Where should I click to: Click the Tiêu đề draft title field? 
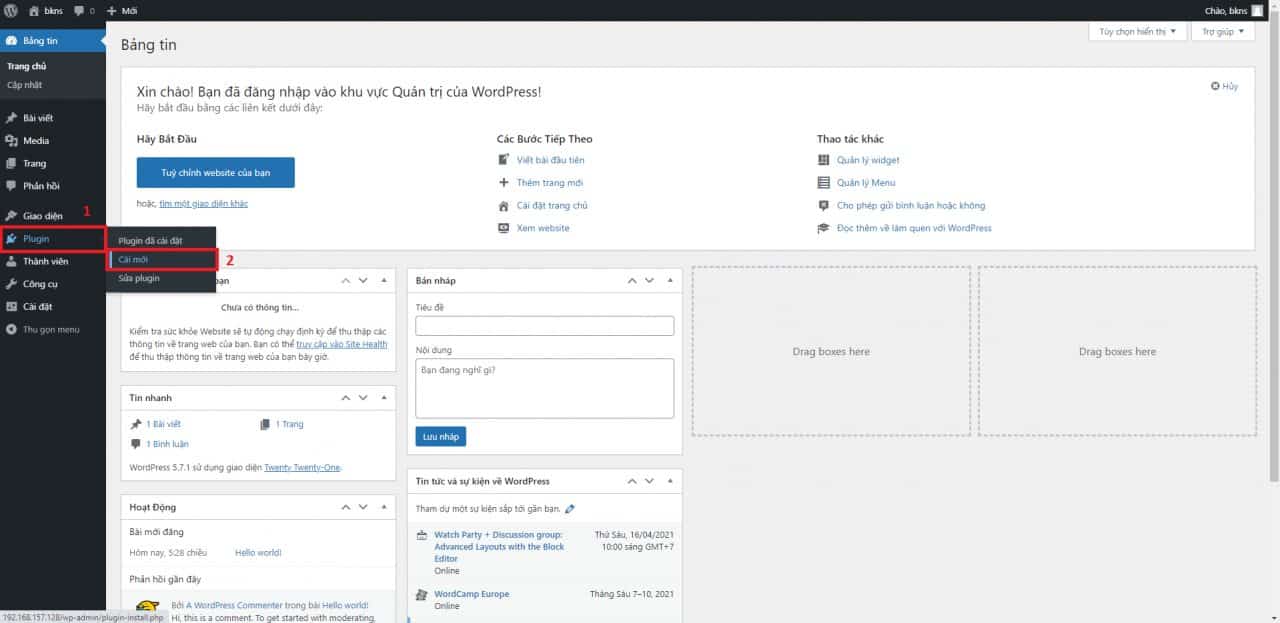click(x=545, y=326)
